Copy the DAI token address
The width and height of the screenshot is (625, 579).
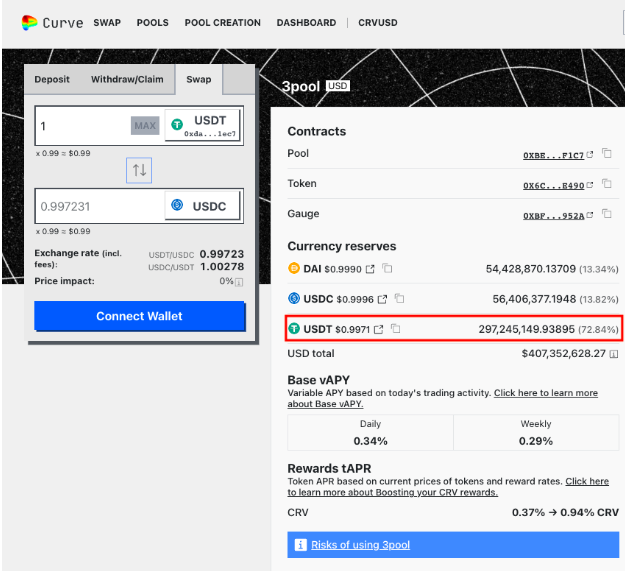[387, 268]
